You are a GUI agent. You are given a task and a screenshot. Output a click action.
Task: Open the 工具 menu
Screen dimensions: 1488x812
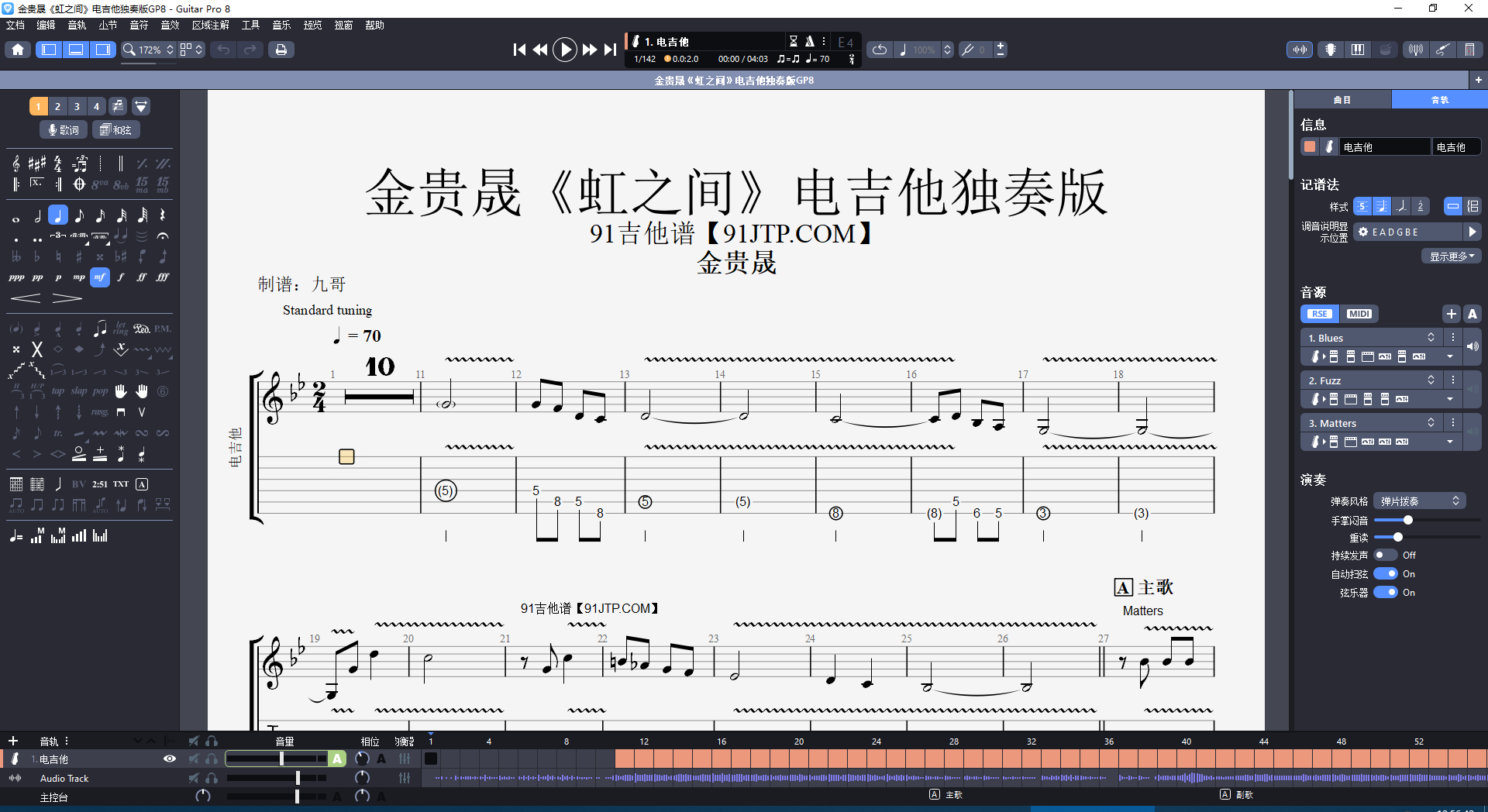(250, 25)
